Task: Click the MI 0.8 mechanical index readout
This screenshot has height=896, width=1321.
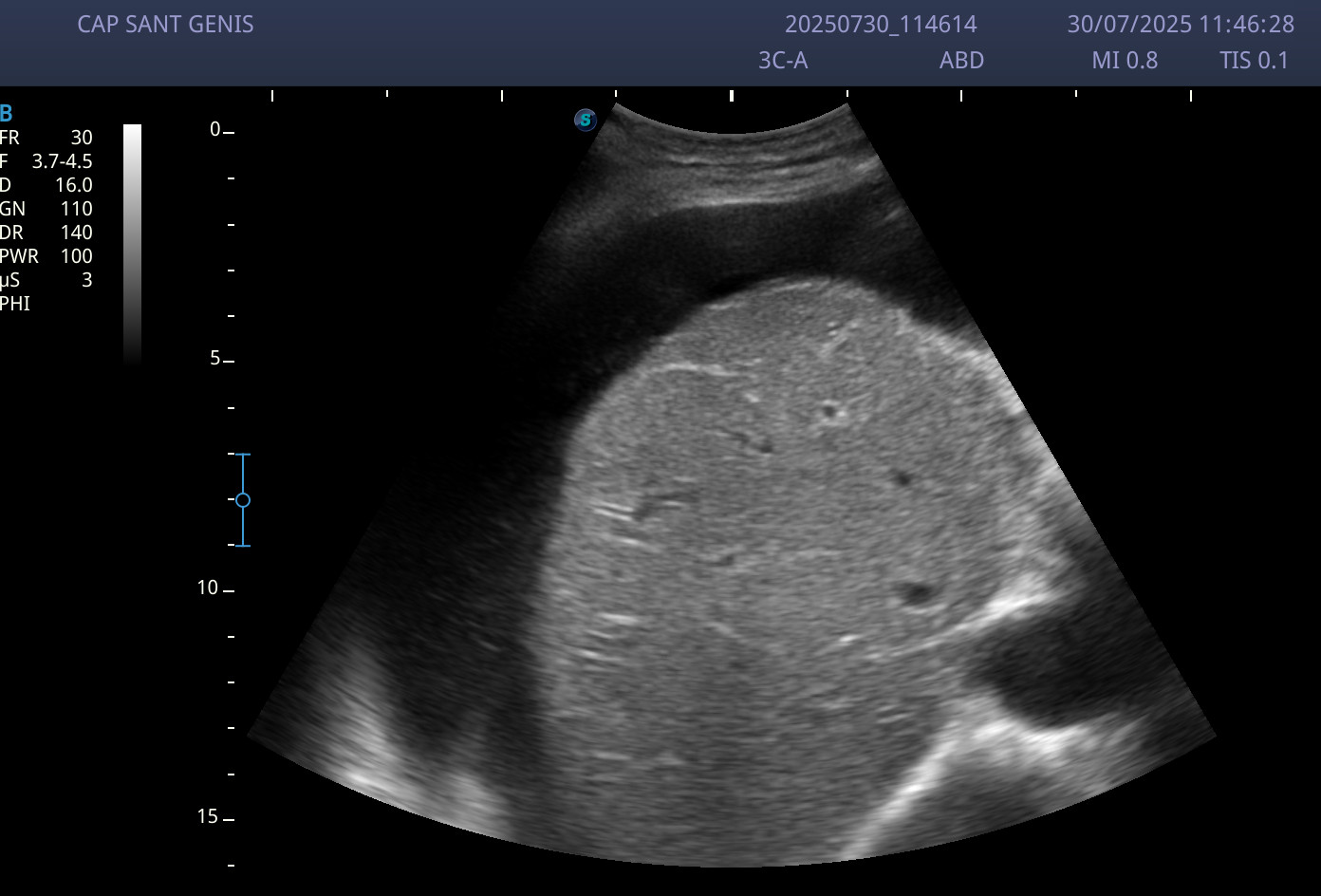Action: click(1125, 61)
